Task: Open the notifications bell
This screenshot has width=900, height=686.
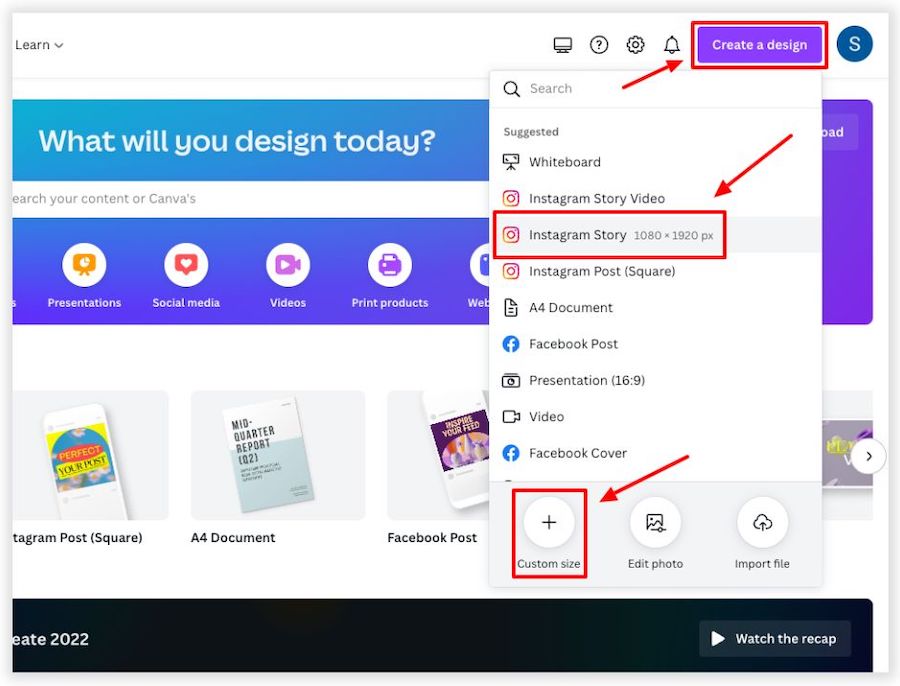Action: coord(672,45)
